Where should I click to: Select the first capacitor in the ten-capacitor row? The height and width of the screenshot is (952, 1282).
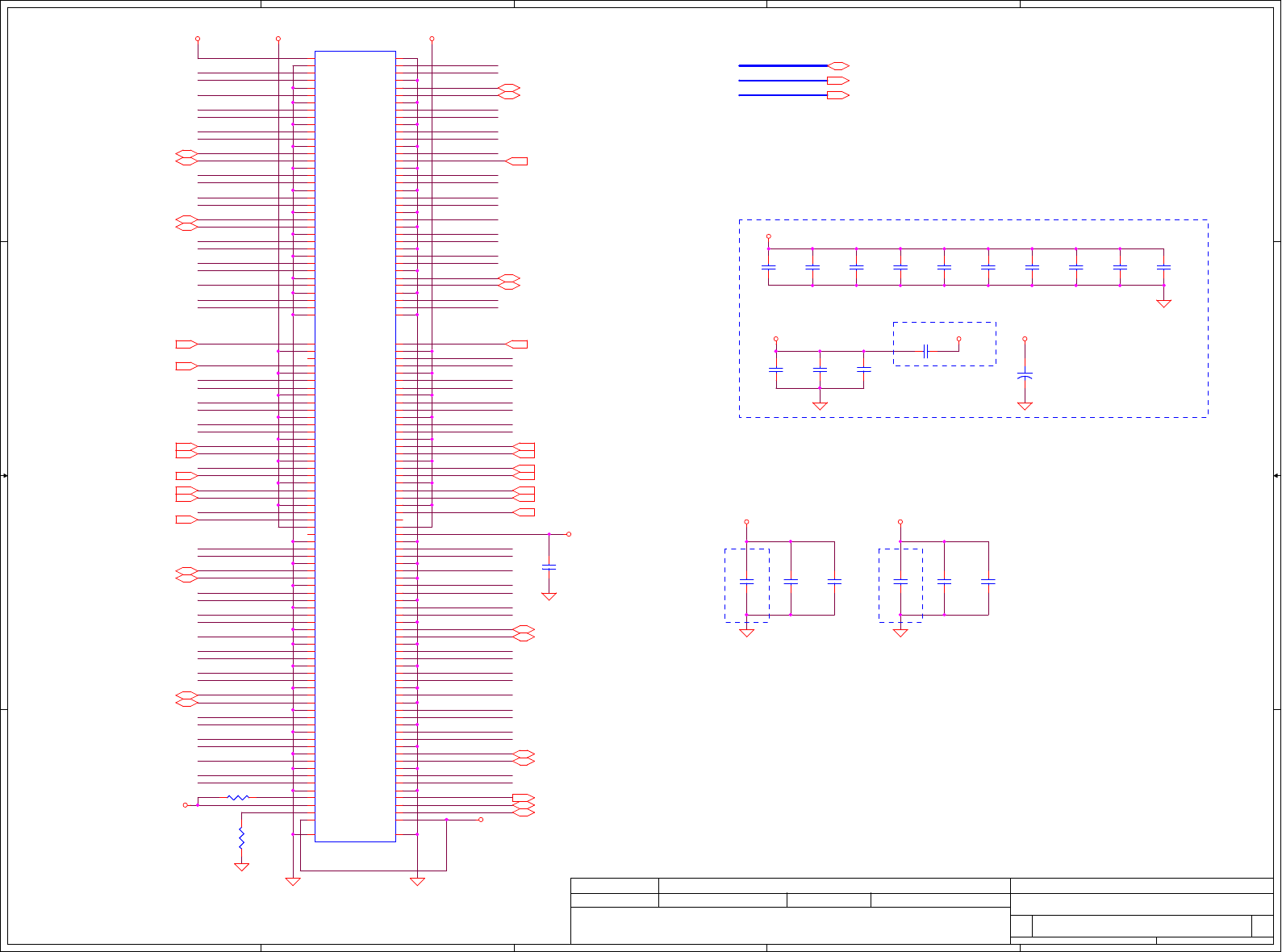point(768,267)
